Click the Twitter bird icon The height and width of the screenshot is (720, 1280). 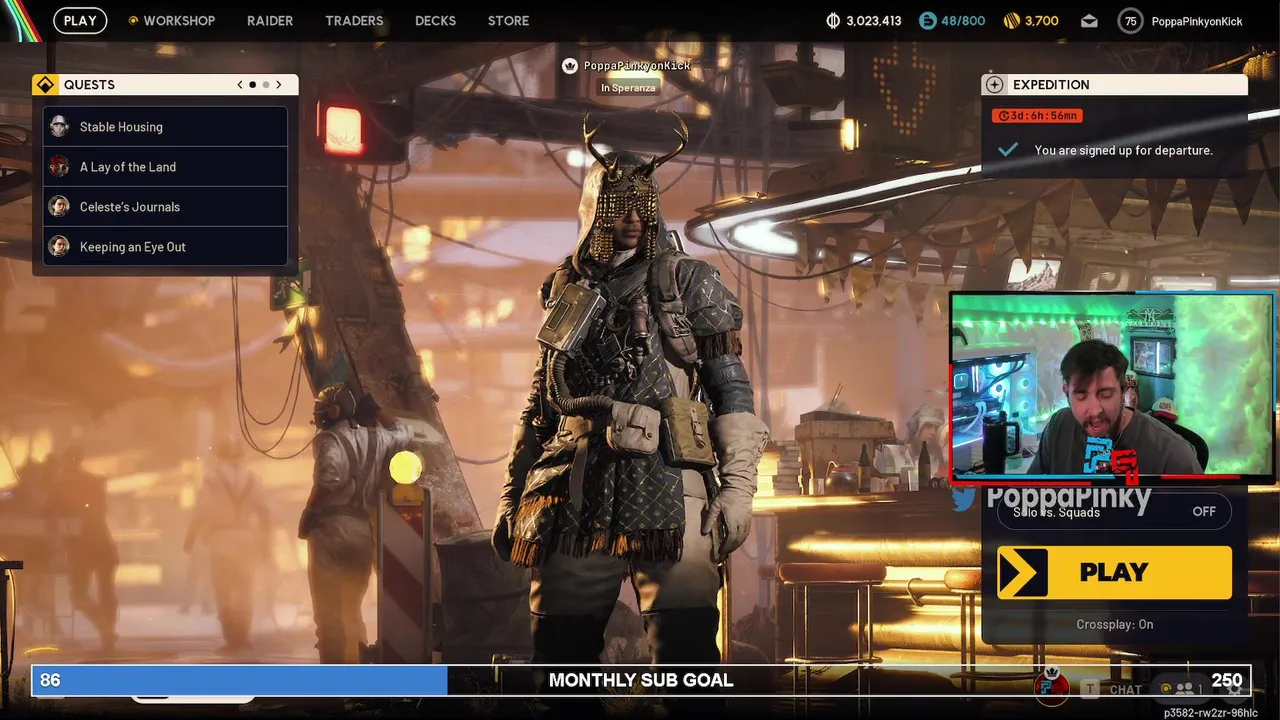pyautogui.click(x=964, y=498)
